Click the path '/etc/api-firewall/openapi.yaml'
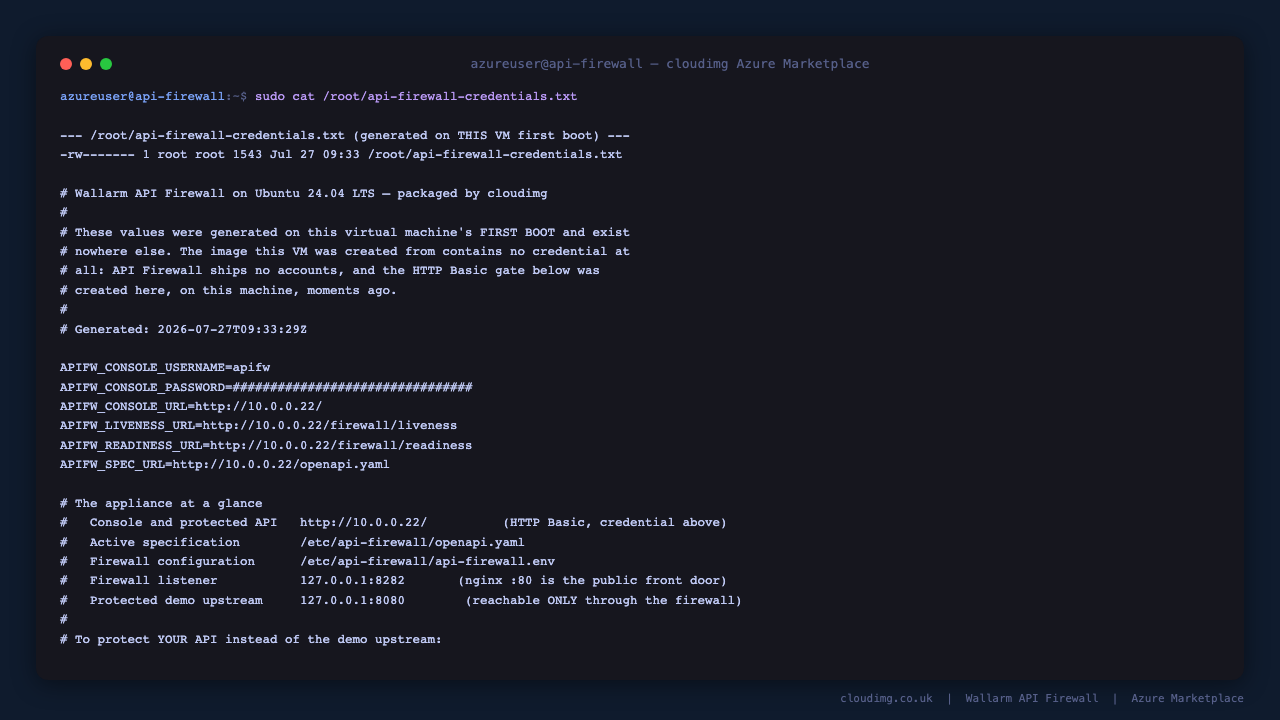 click(412, 543)
